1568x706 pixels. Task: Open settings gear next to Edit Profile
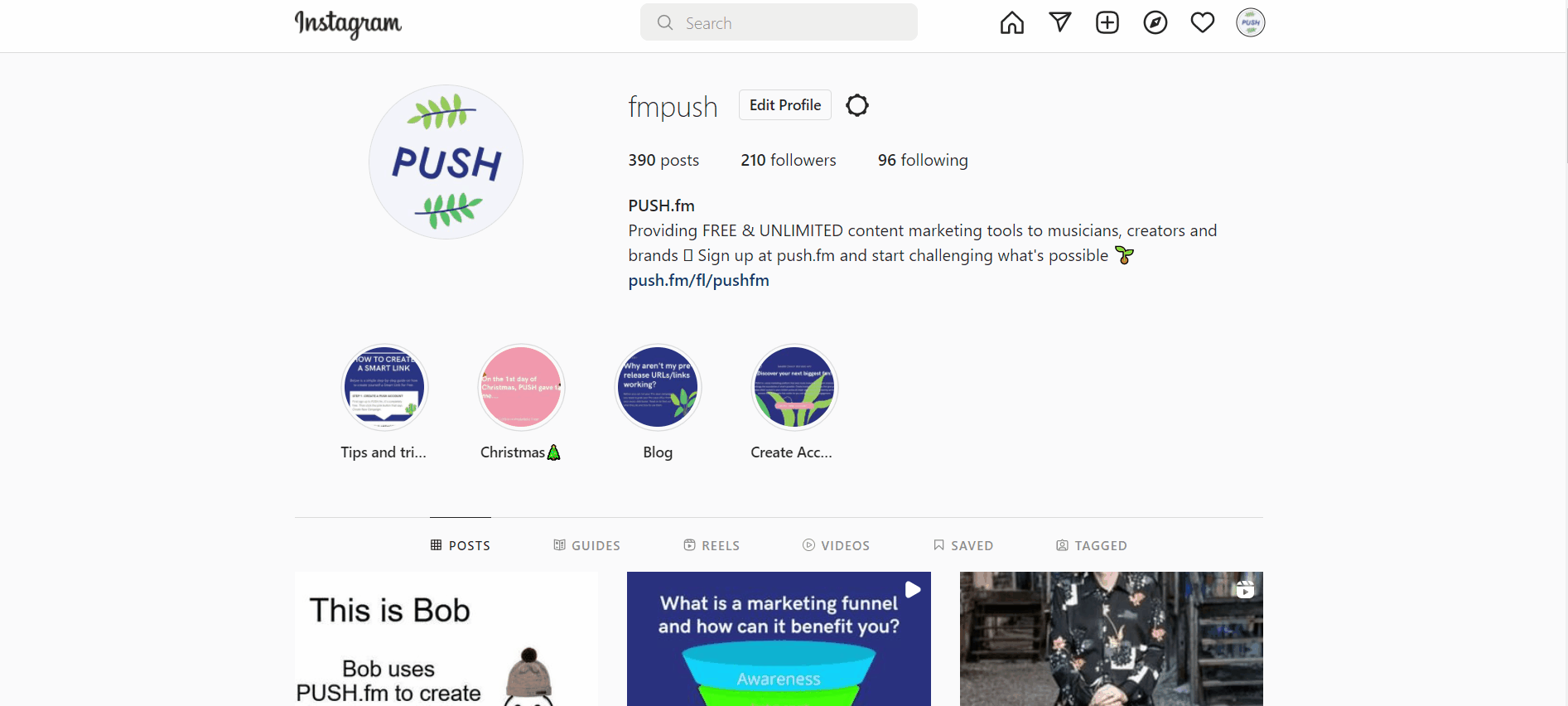point(857,105)
